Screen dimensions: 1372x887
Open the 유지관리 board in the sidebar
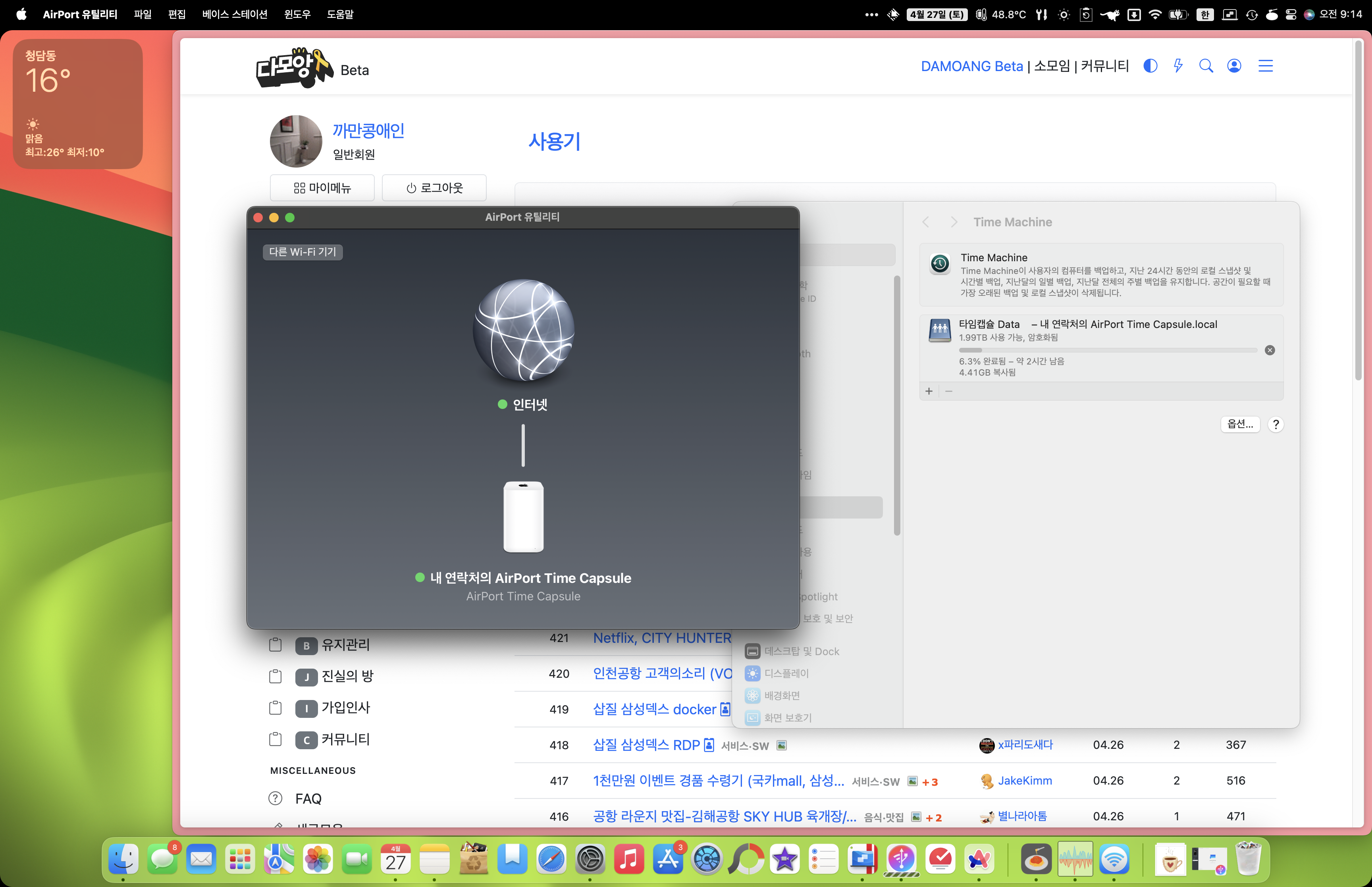[x=345, y=645]
